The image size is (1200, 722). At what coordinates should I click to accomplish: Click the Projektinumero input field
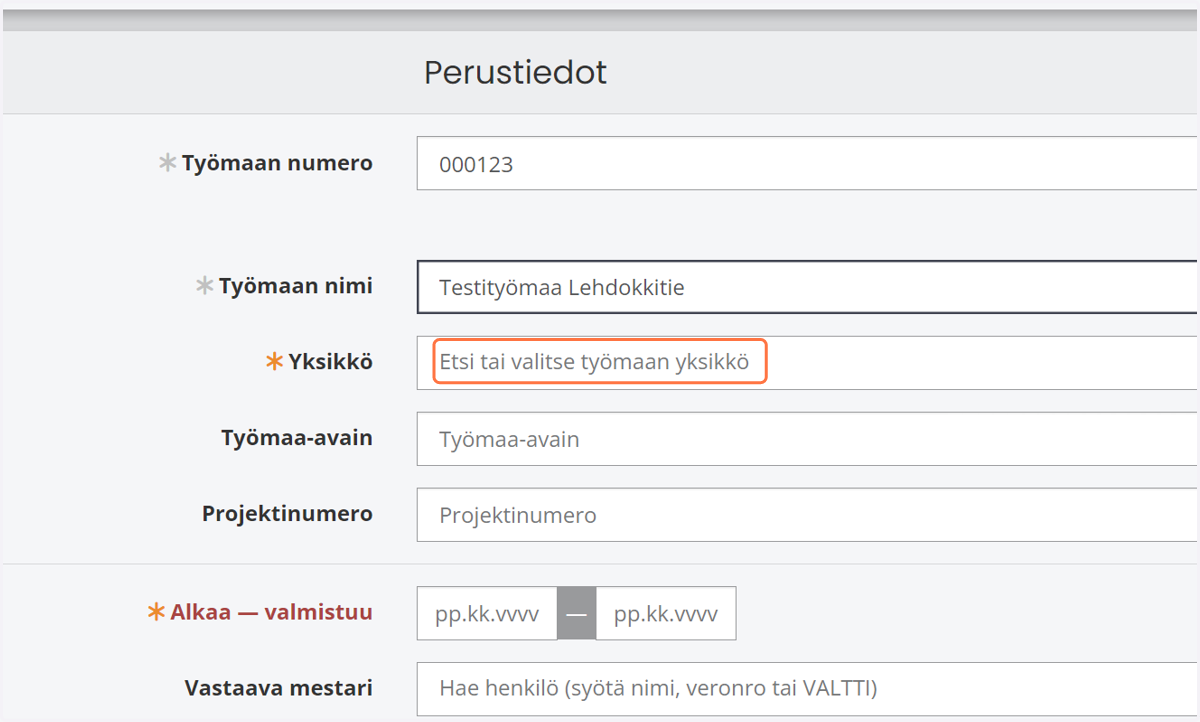pyautogui.click(x=807, y=515)
